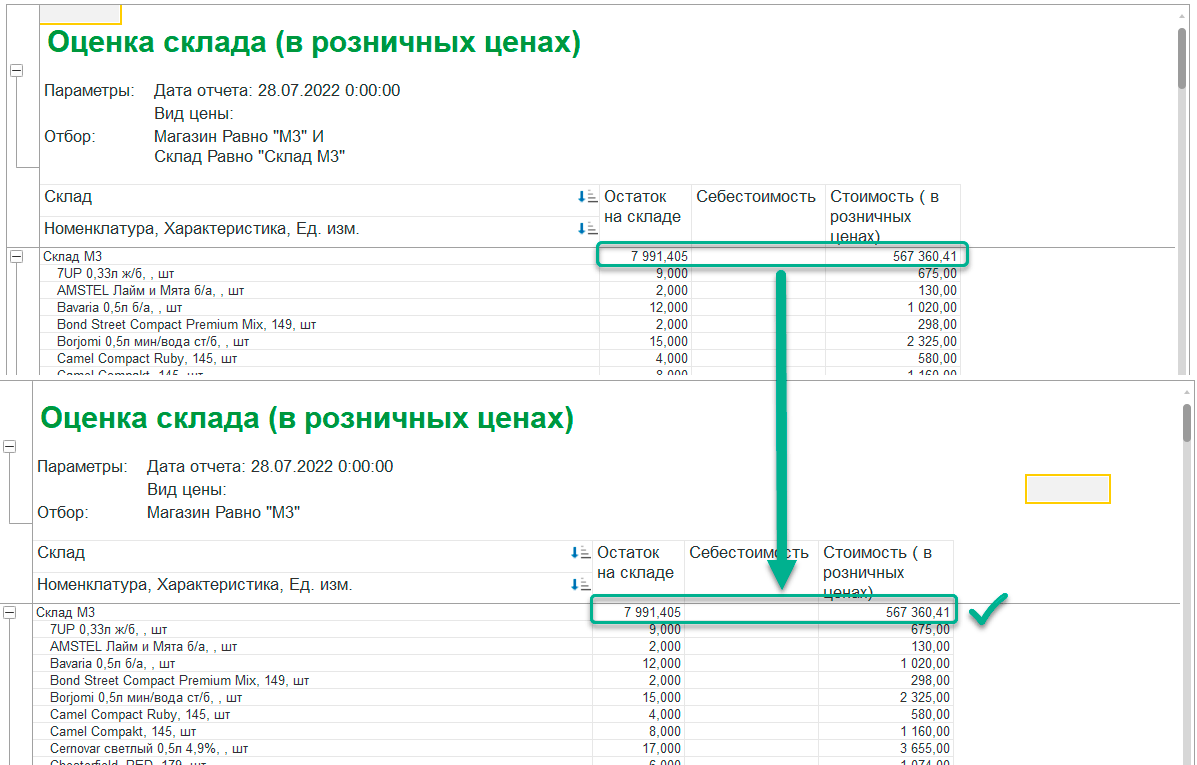Click the sort icon beside Склад header in bottom report
The height and width of the screenshot is (765, 1197).
579,553
